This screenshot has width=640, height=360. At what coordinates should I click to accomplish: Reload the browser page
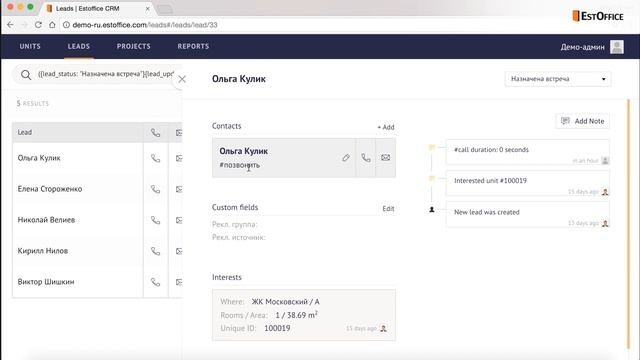pyautogui.click(x=38, y=25)
